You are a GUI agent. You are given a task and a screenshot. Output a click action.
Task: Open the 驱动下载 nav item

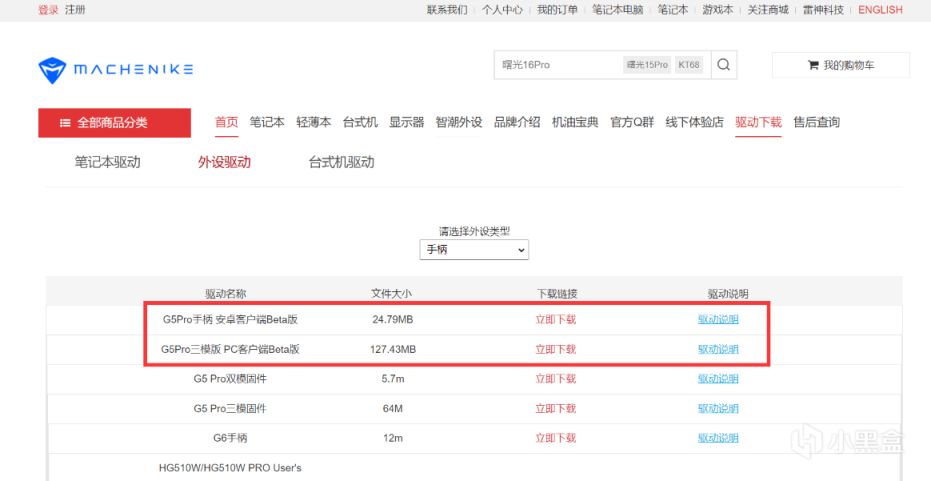758,122
